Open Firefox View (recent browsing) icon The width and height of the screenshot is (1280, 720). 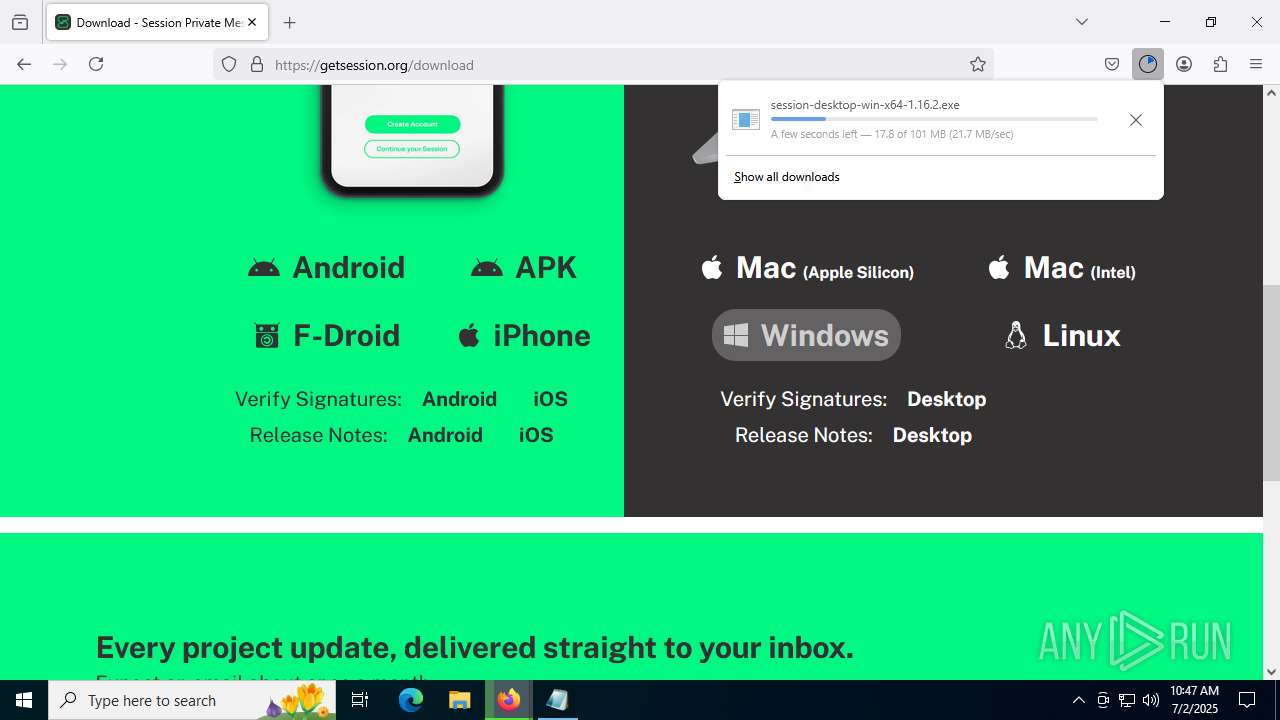pyautogui.click(x=20, y=22)
